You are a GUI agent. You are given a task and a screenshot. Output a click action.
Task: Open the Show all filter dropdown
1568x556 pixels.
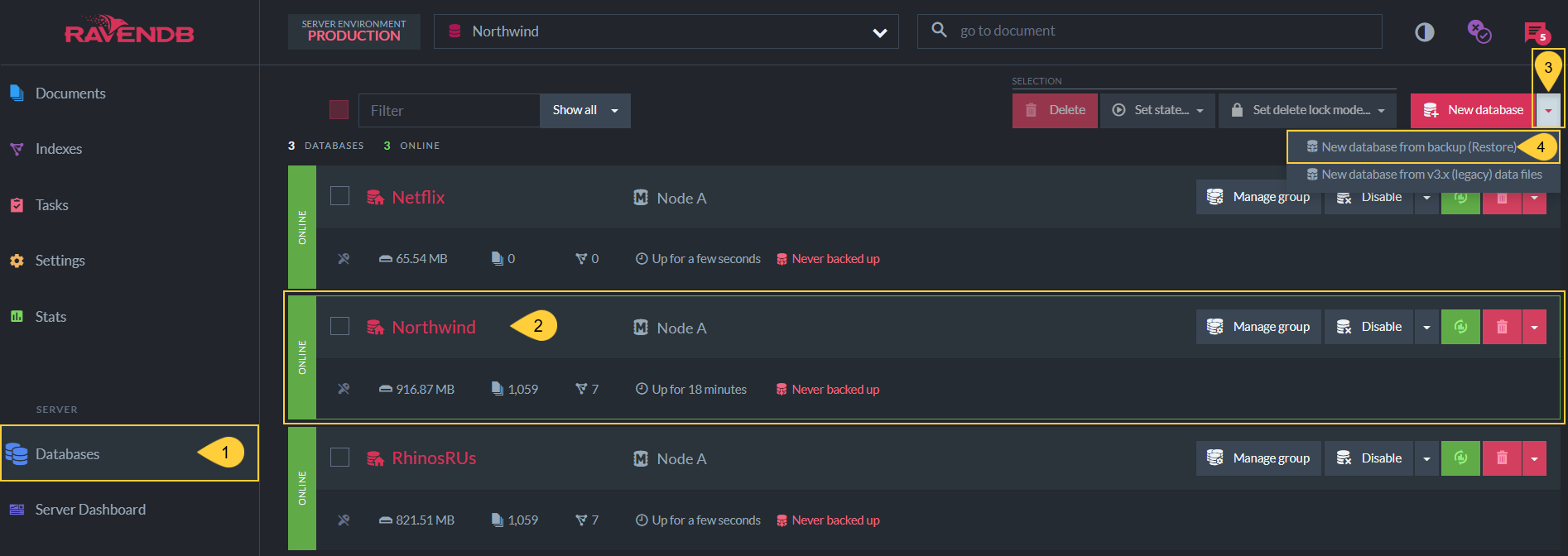click(585, 110)
